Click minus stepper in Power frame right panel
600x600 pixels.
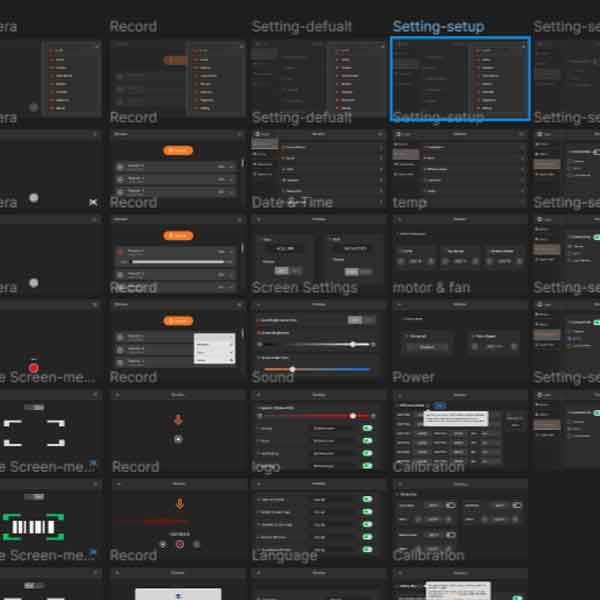475,347
